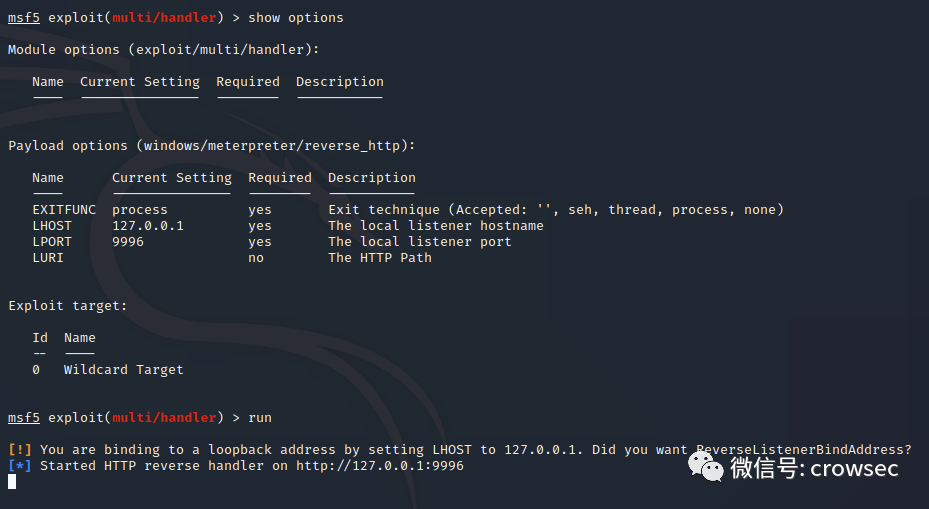This screenshot has height=509, width=929.
Task: Click the LHOST value 127.0.0.1
Action: (x=148, y=226)
